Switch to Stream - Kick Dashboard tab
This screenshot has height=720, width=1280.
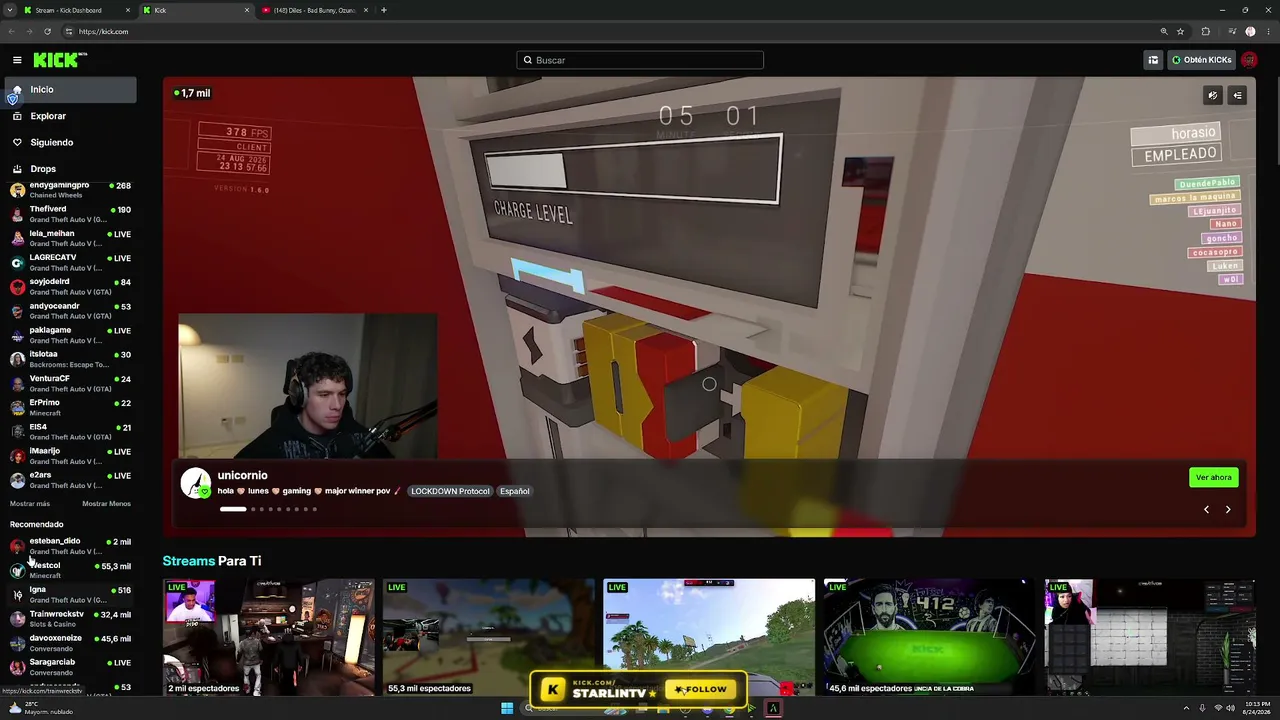coord(77,10)
